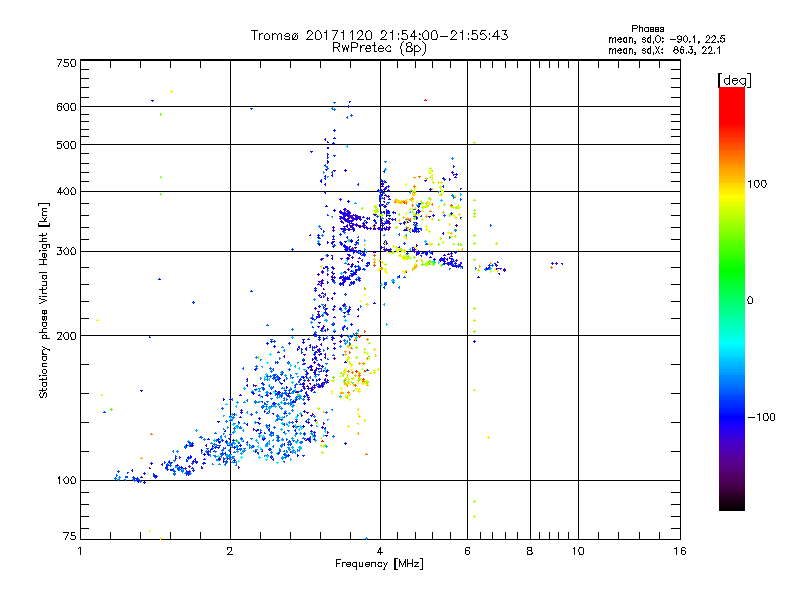Click the 'Stationary phase Virtual Height [km]' axis title
Viewport: 800px width, 600px height.
click(x=44, y=301)
